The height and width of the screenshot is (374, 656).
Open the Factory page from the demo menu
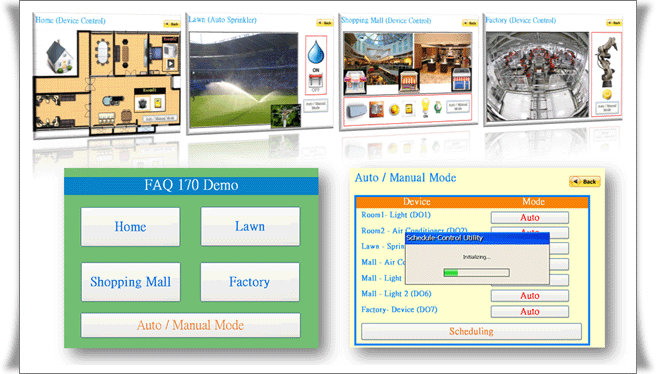click(250, 282)
